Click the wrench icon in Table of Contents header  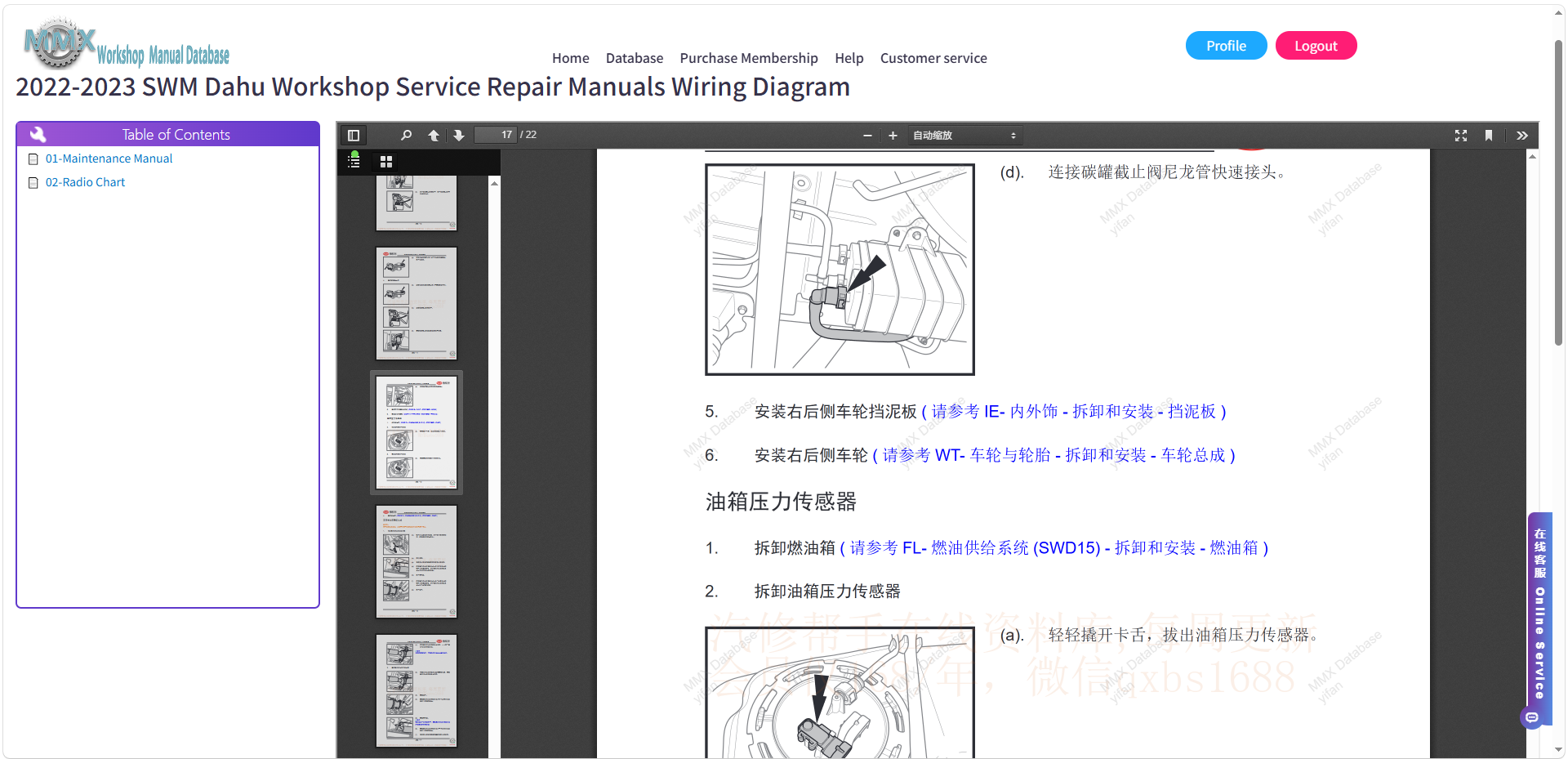click(x=38, y=134)
